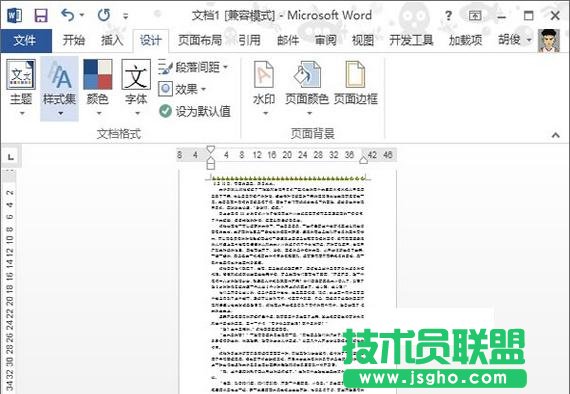Open the 样式集 (Style Set) icon
Screen dimensions: 570x394
coord(59,75)
